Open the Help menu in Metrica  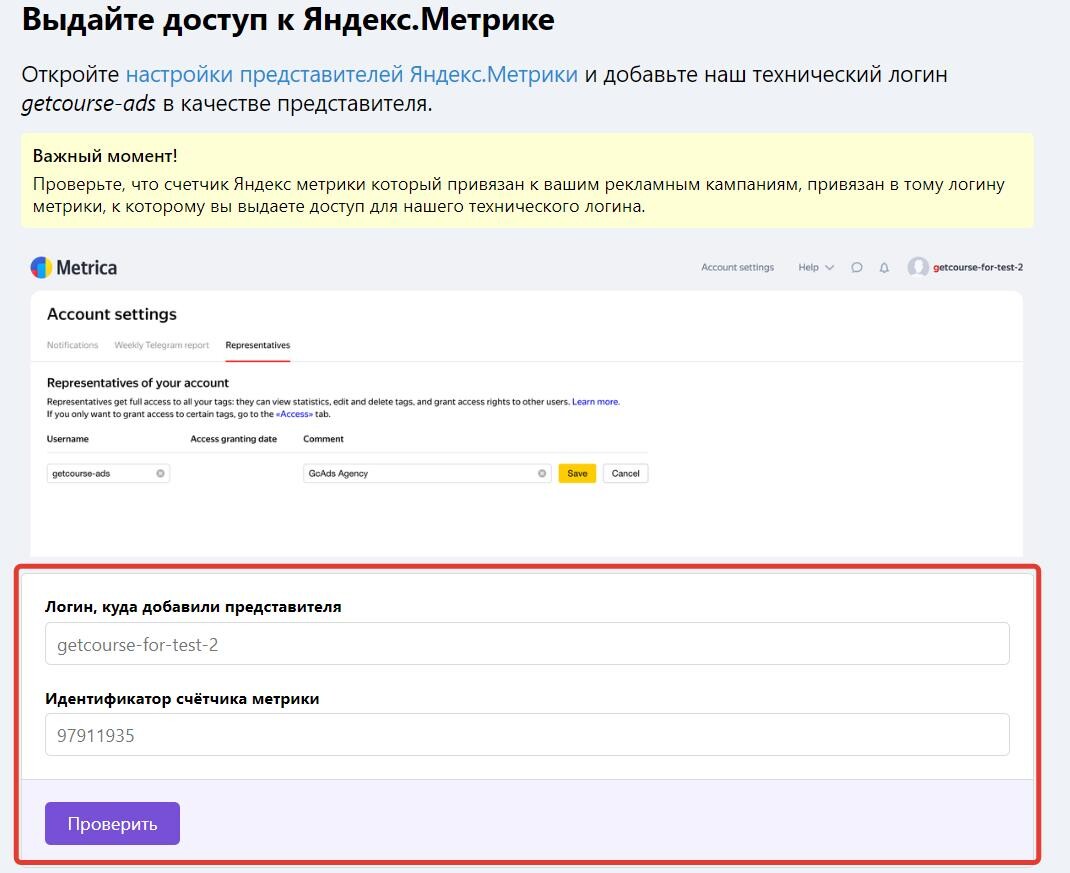pos(809,268)
